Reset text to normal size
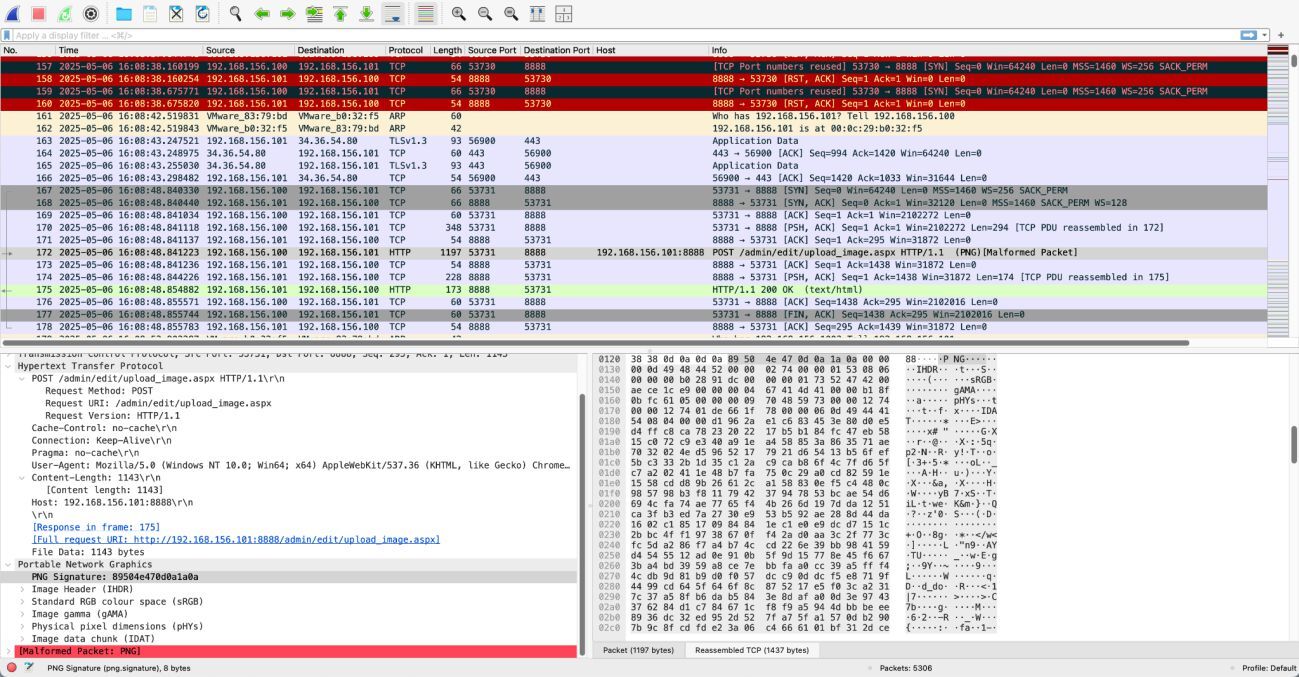1299x677 pixels. (x=511, y=14)
